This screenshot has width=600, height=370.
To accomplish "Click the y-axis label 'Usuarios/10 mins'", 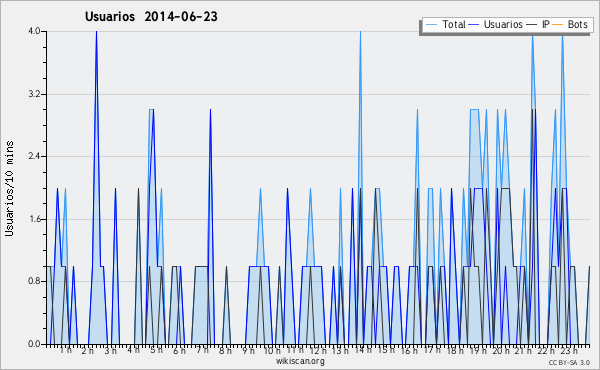I will click(x=9, y=188).
